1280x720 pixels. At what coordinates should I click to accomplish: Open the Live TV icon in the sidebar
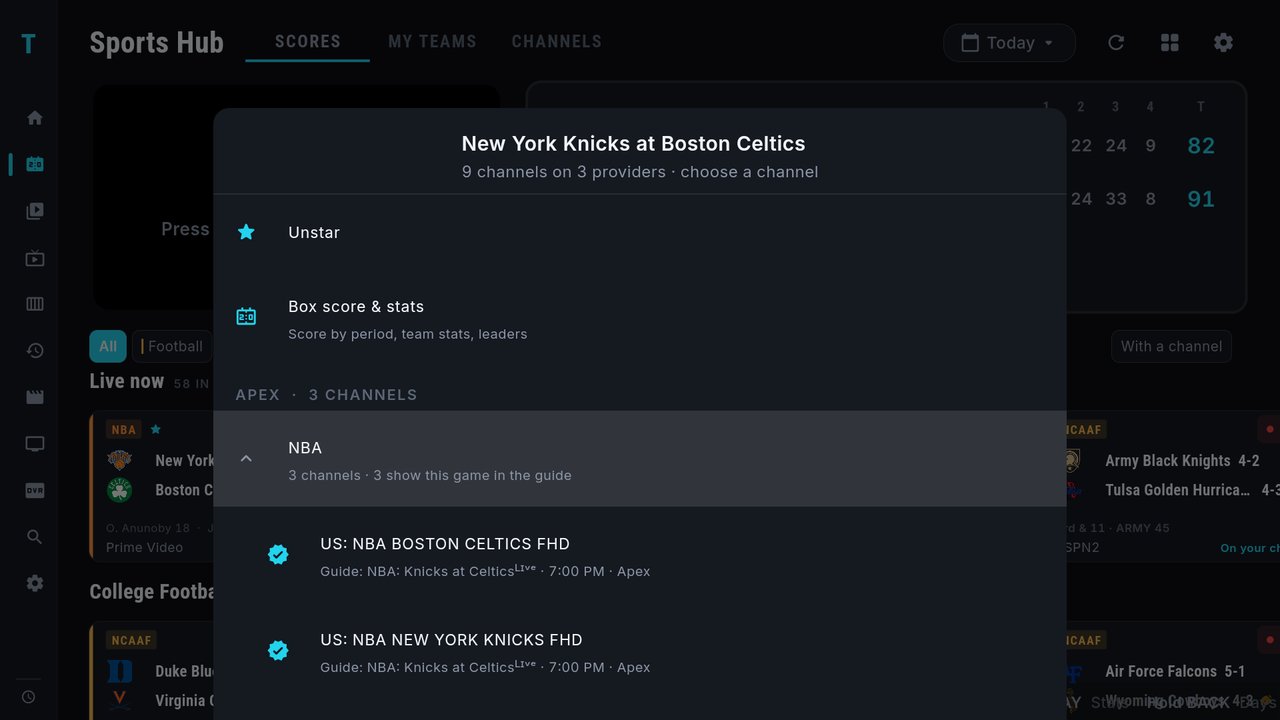click(x=35, y=259)
